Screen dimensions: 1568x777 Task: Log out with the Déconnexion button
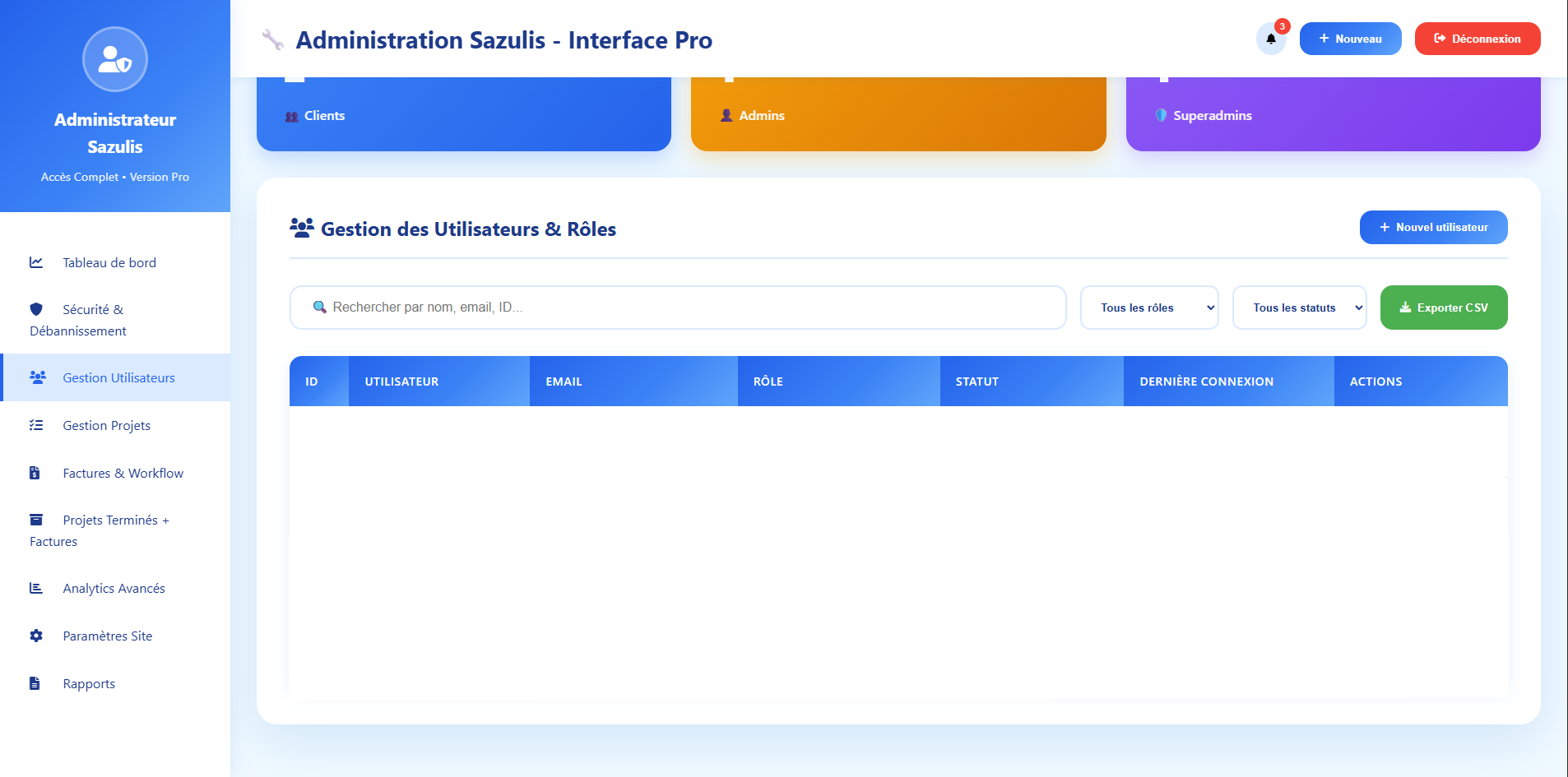click(1477, 39)
